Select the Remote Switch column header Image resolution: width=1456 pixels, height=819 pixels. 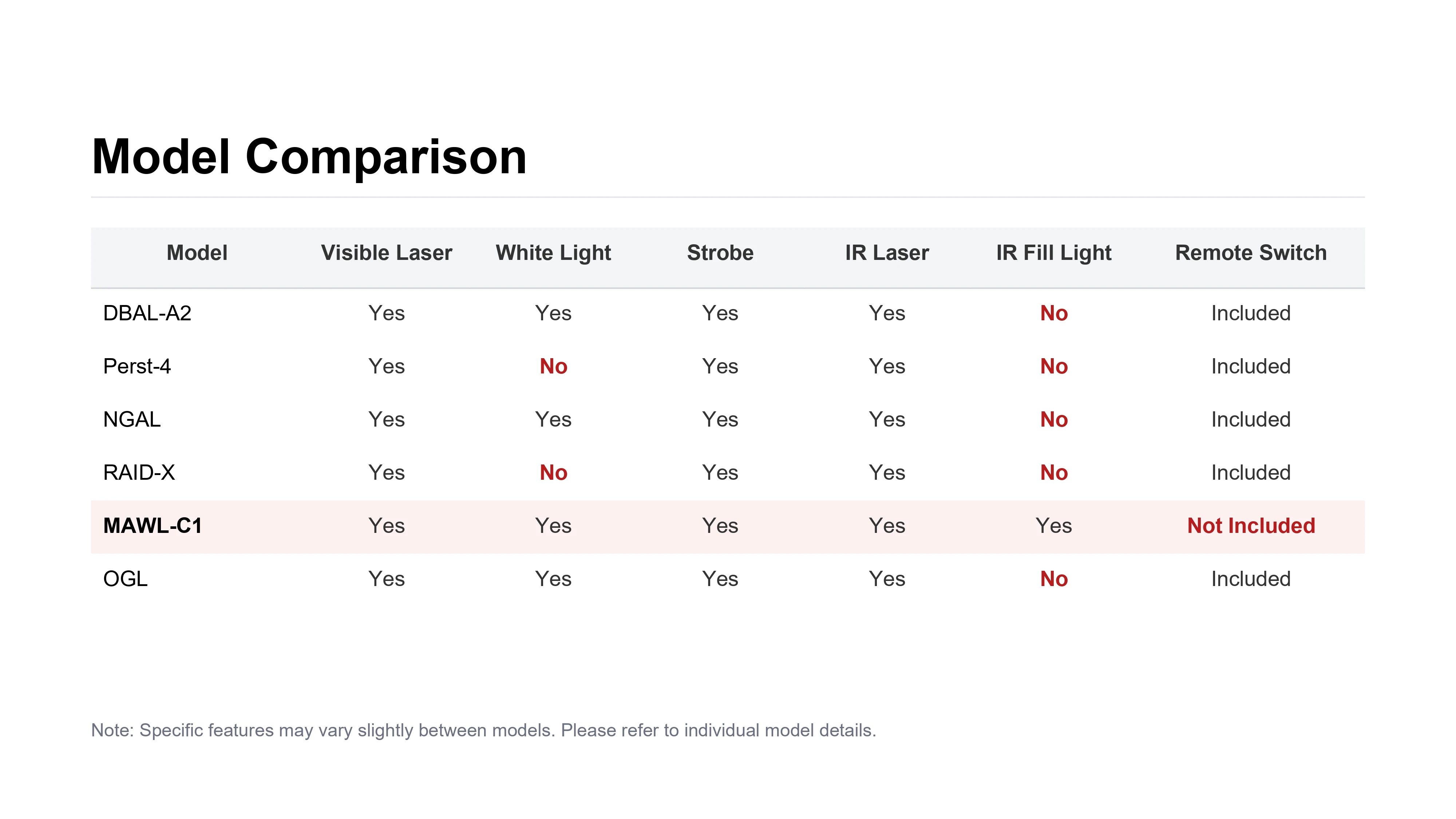coord(1251,253)
